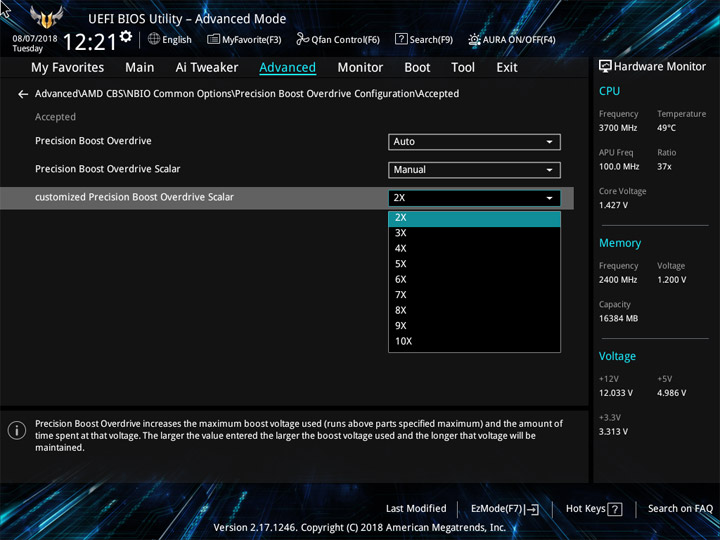The width and height of the screenshot is (720, 540).
Task: Open the MyFavorite(F3) list
Action: coord(244,39)
